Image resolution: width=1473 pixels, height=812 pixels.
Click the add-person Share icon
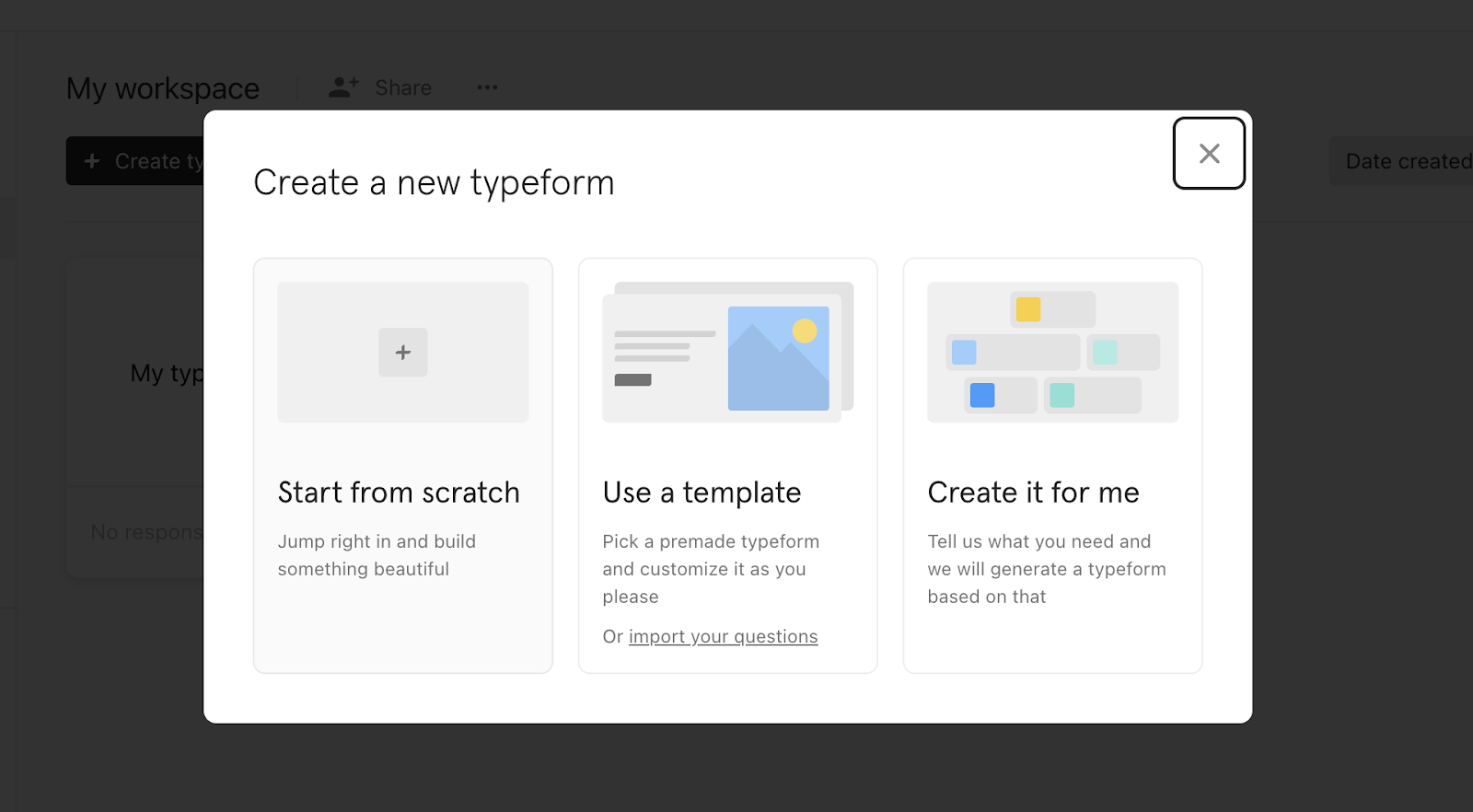click(343, 87)
